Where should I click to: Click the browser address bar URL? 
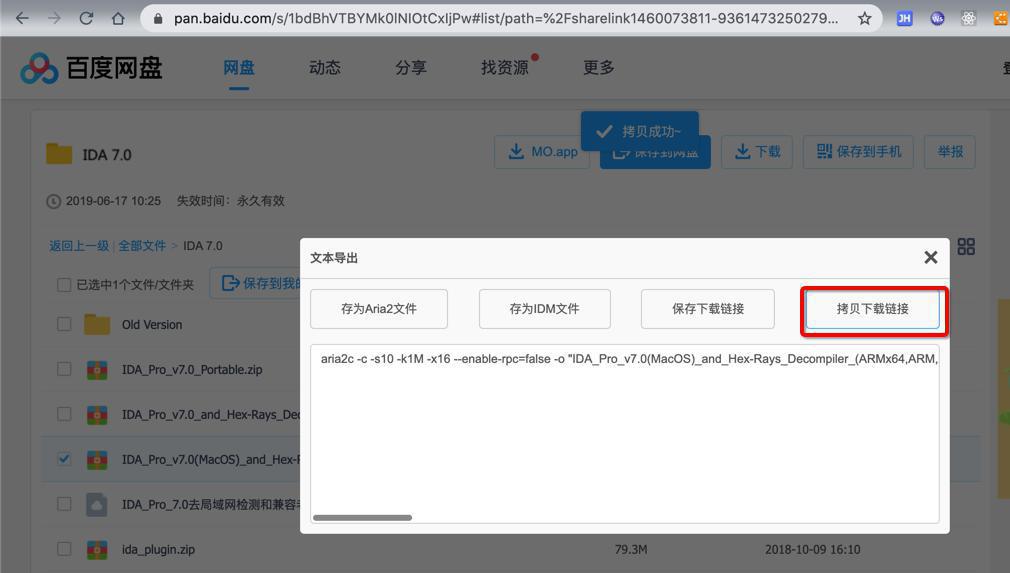point(506,19)
